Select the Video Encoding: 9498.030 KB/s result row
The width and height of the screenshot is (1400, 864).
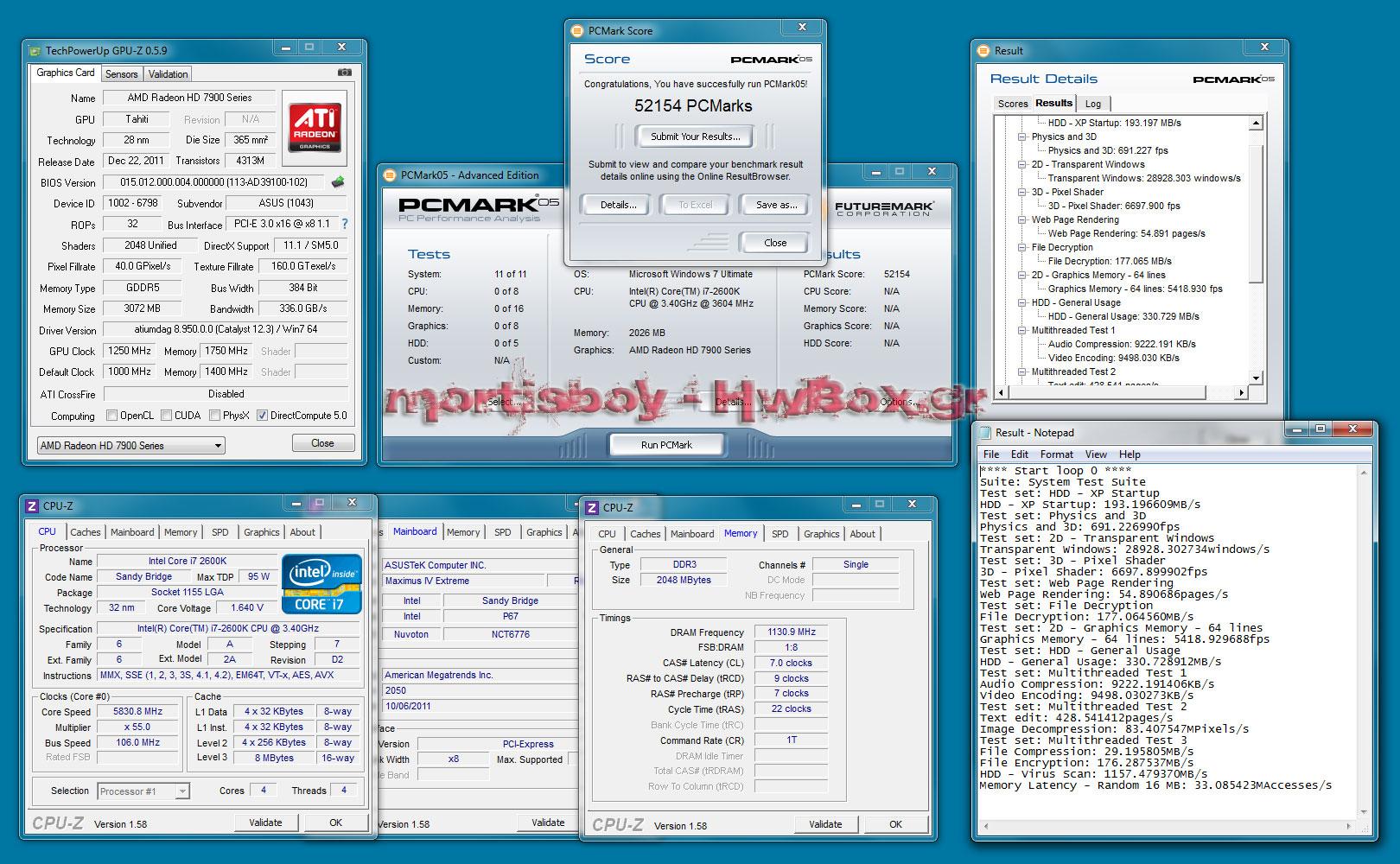(x=1113, y=358)
